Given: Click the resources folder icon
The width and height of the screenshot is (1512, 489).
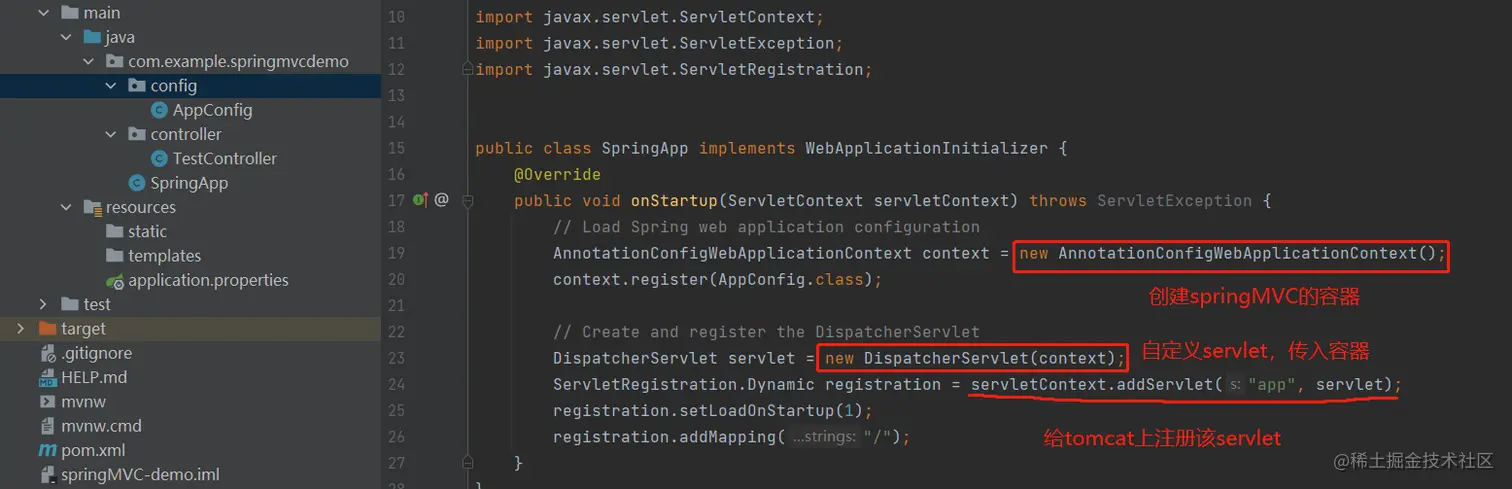Looking at the screenshot, I should pos(92,207).
